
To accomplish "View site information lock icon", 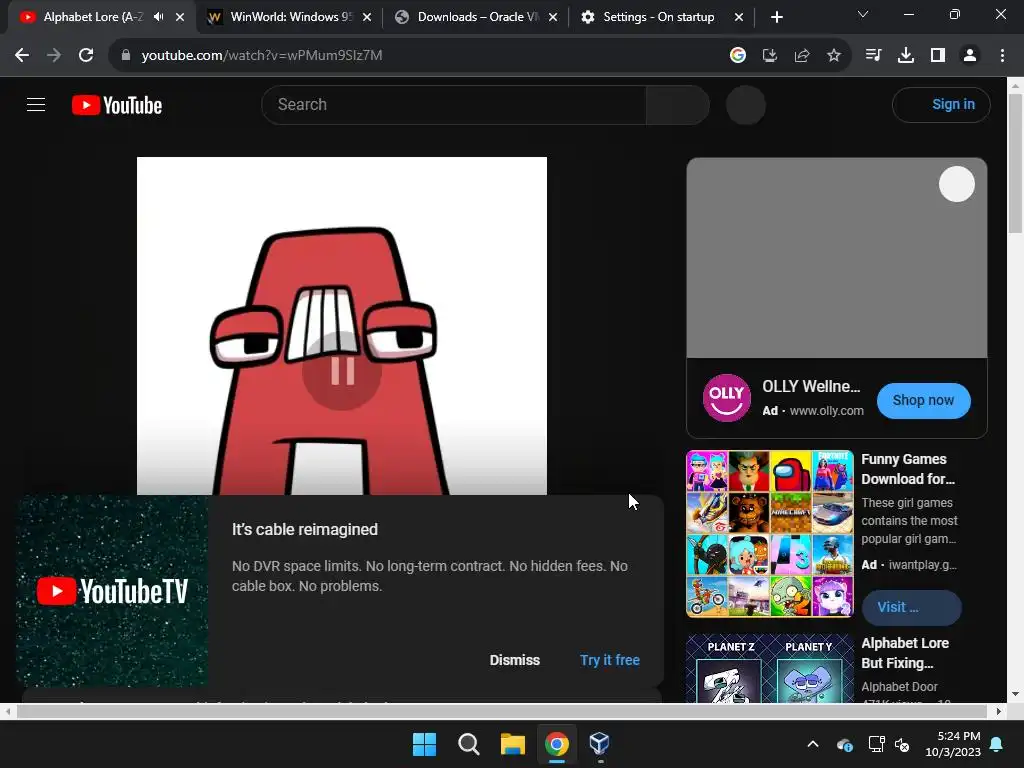I will [126, 56].
